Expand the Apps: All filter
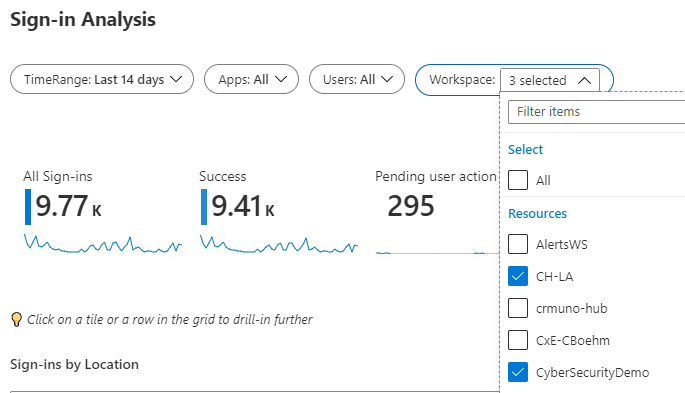 click(x=252, y=79)
